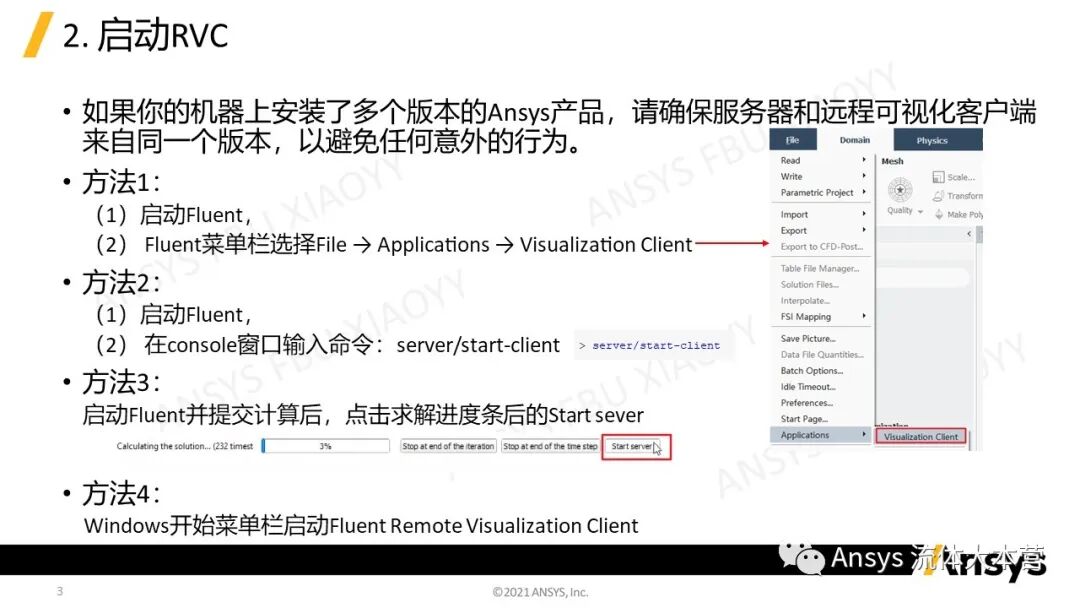Open the File ribbon tab
This screenshot has width=1080, height=608.
pos(793,140)
